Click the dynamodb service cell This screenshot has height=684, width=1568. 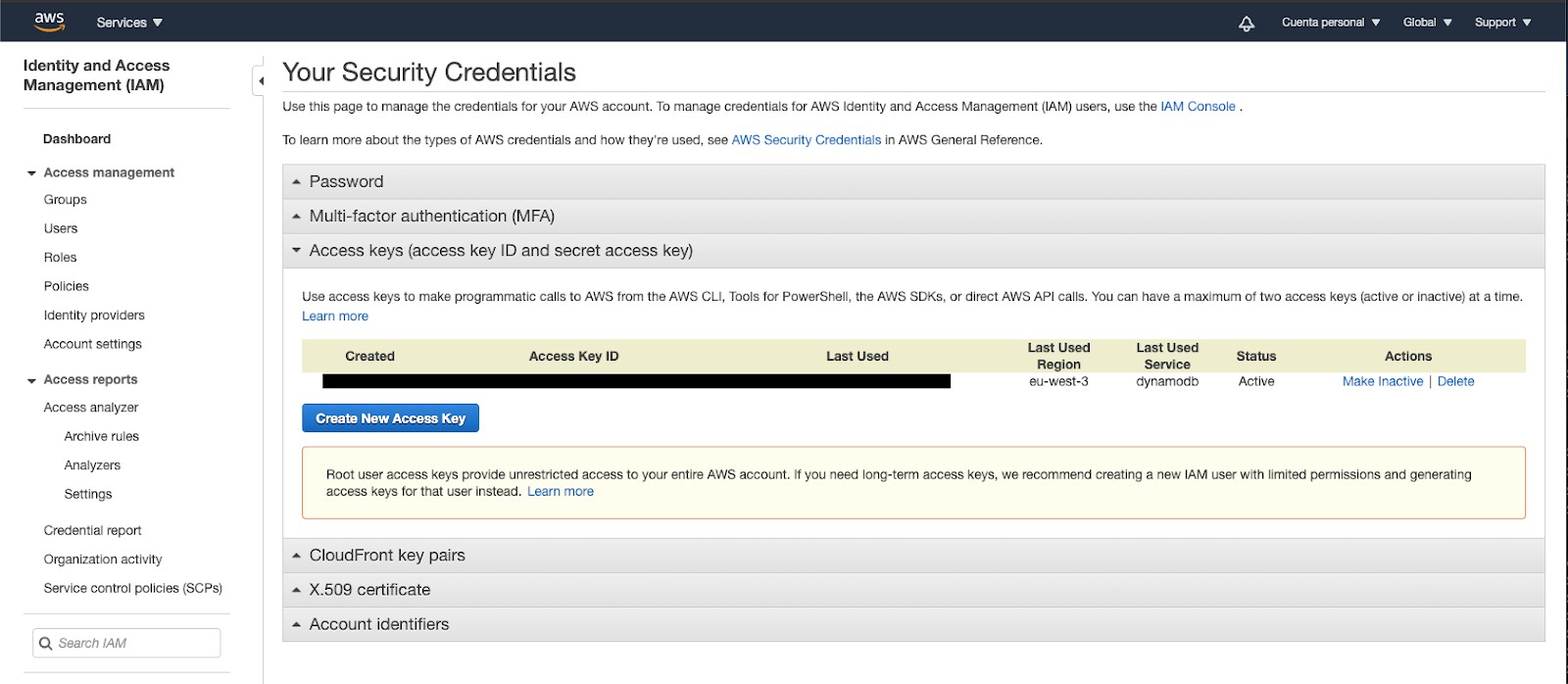pos(1167,381)
